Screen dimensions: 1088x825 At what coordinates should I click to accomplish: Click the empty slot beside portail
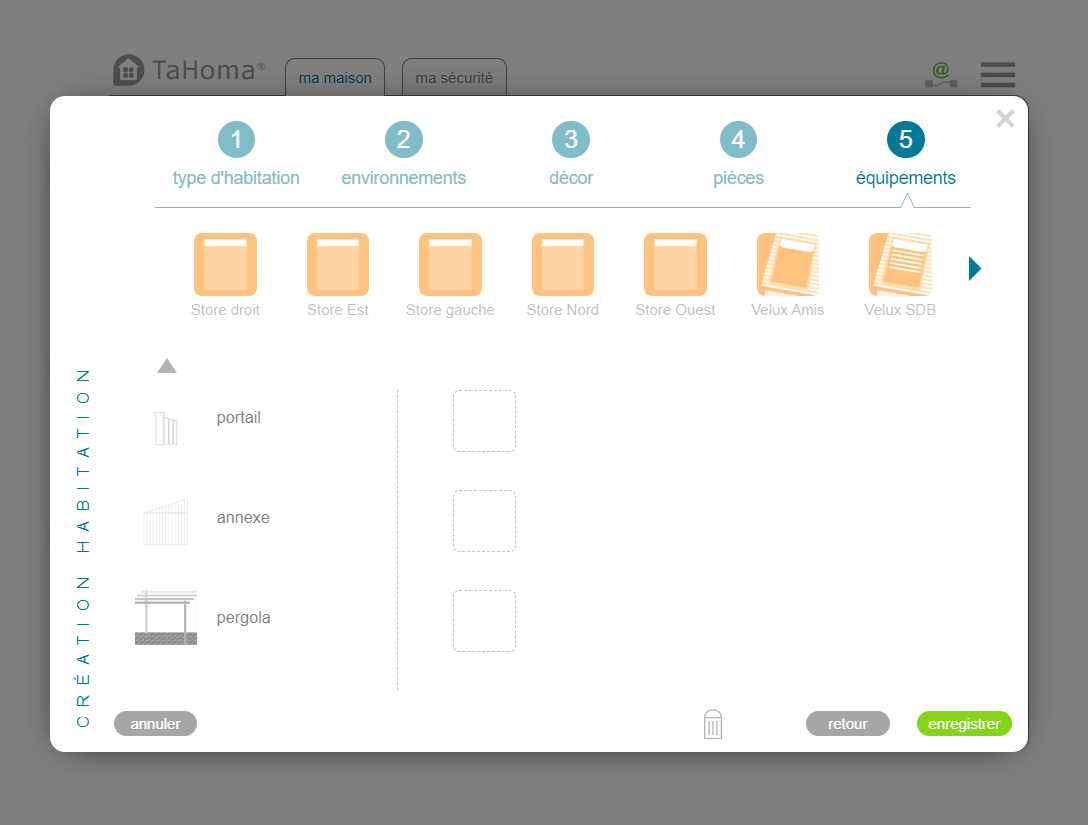coord(484,421)
